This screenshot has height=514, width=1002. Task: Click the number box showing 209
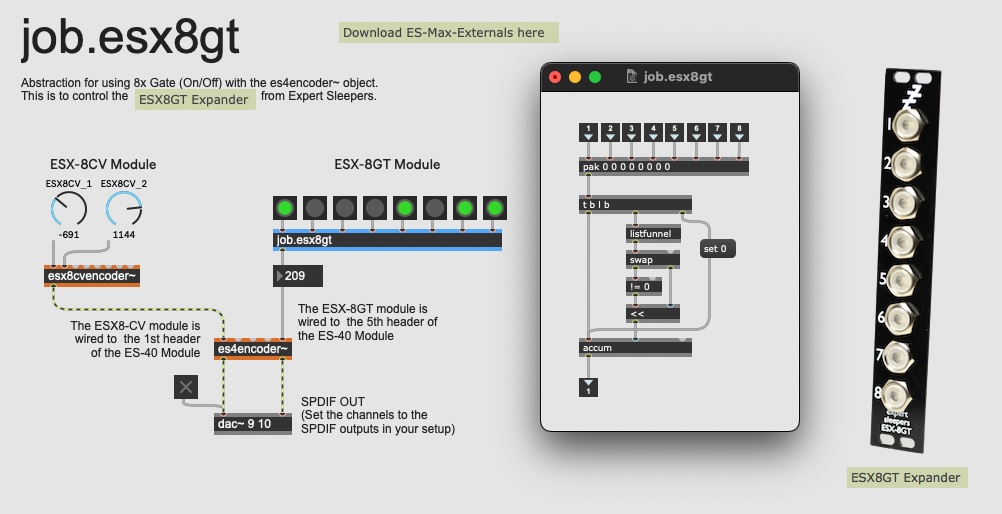[x=299, y=276]
